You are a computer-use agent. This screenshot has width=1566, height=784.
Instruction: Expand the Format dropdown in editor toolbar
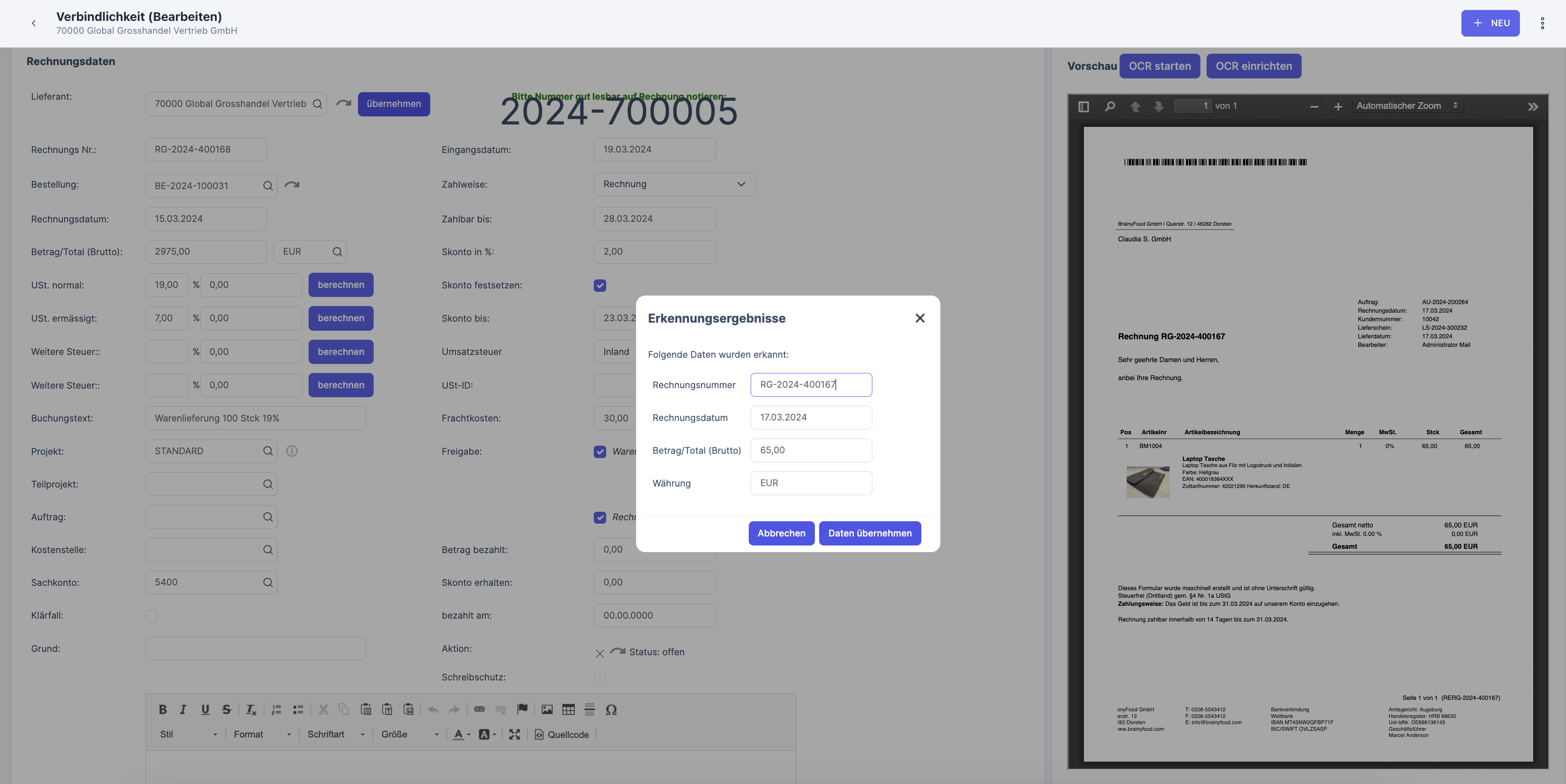pos(262,734)
